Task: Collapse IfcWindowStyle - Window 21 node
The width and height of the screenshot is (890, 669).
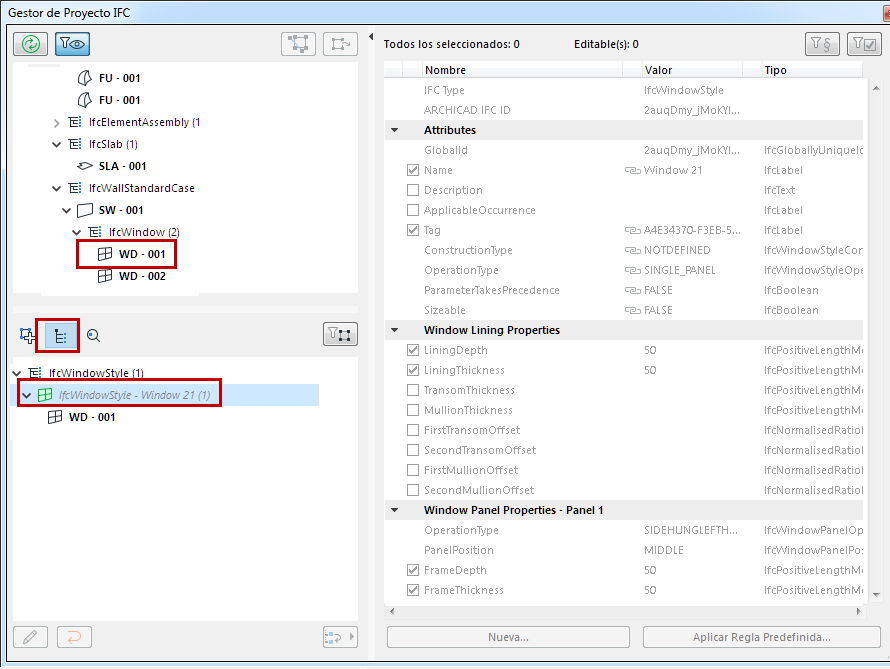Action: [27, 395]
